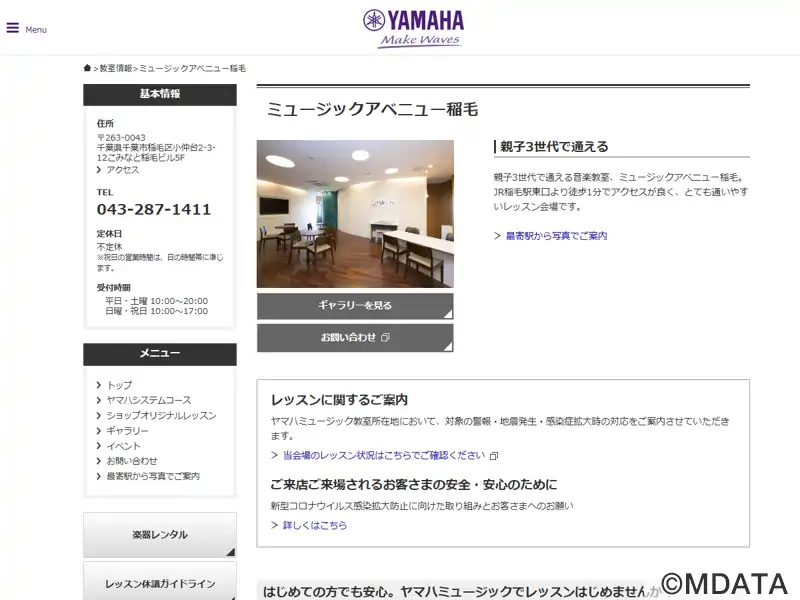Click the chevron before 詳しくはこちら
Screen dimensions: 800x600
click(274, 525)
